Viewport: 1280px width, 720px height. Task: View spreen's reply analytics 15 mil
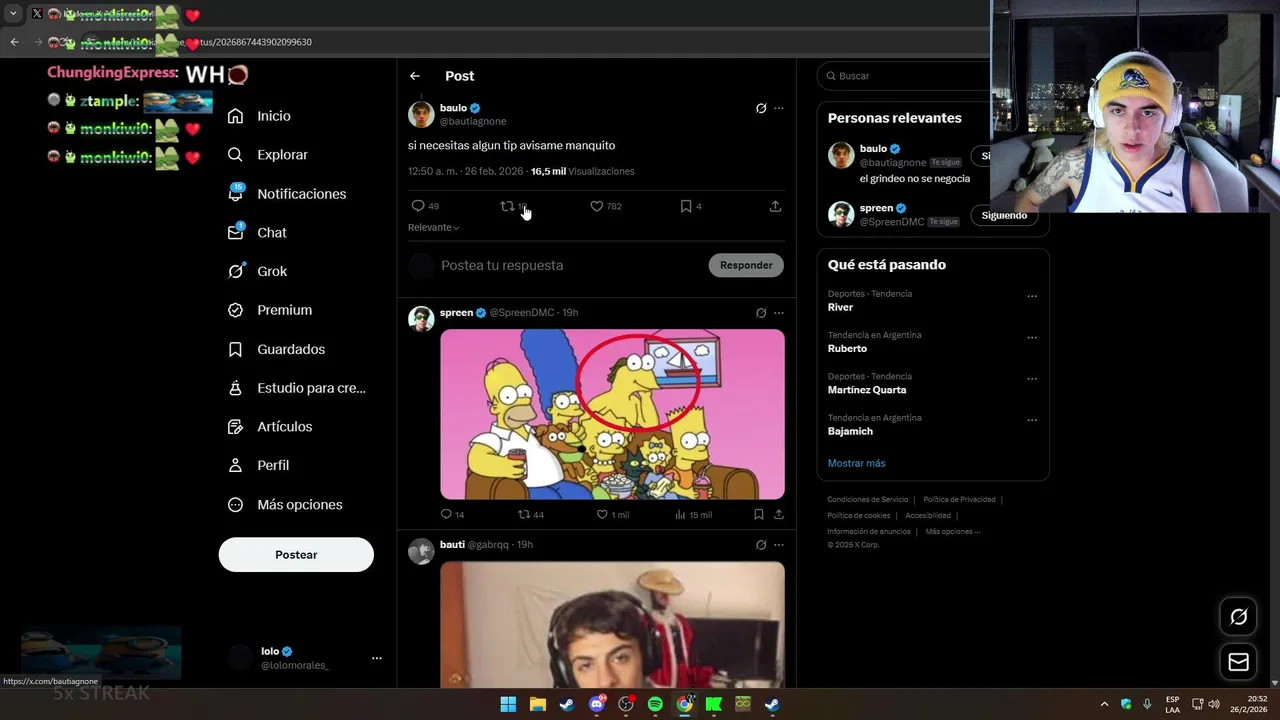click(693, 514)
